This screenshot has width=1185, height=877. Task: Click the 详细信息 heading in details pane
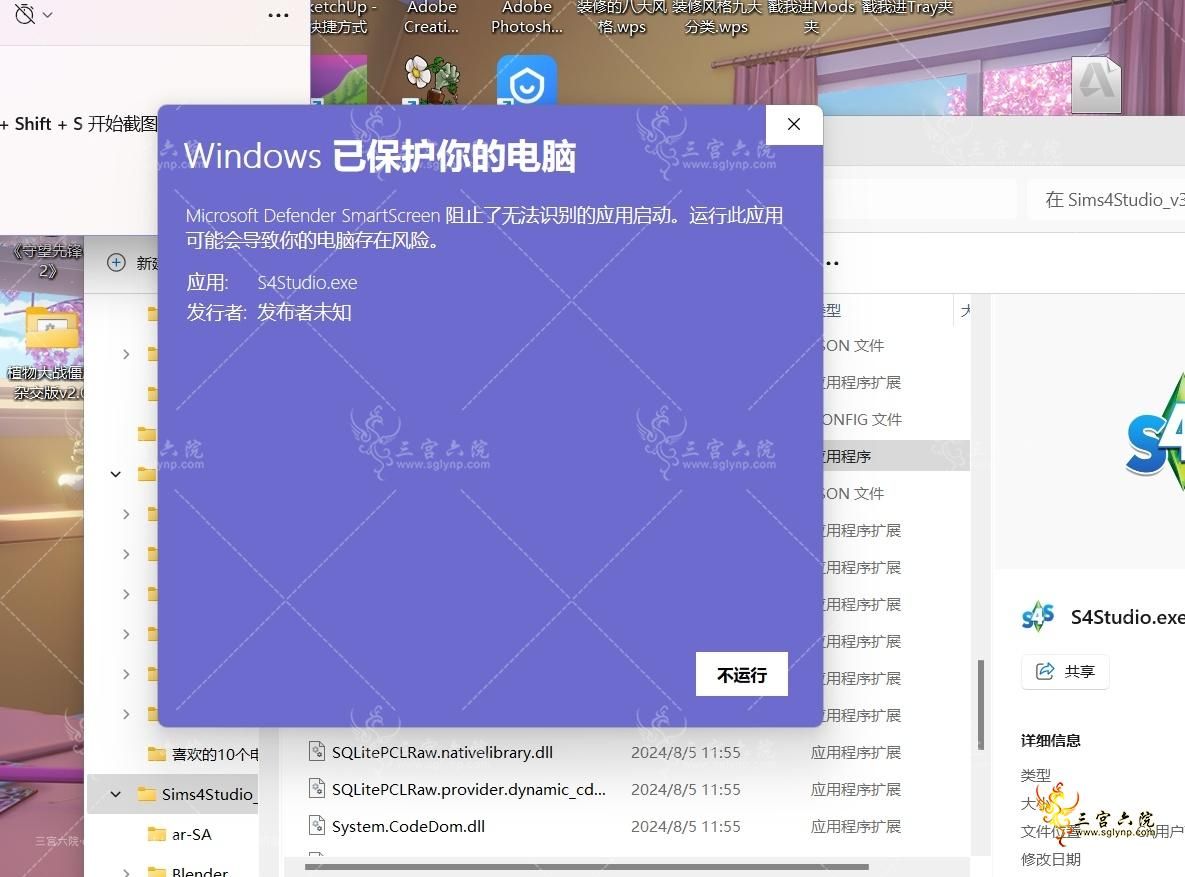click(1050, 740)
